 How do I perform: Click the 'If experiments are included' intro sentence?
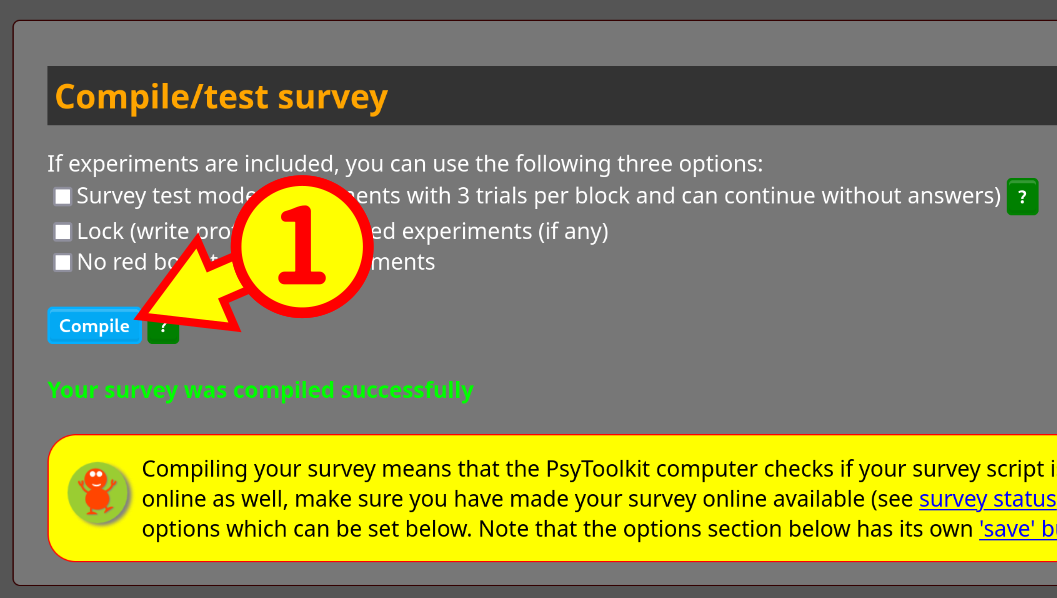click(404, 164)
